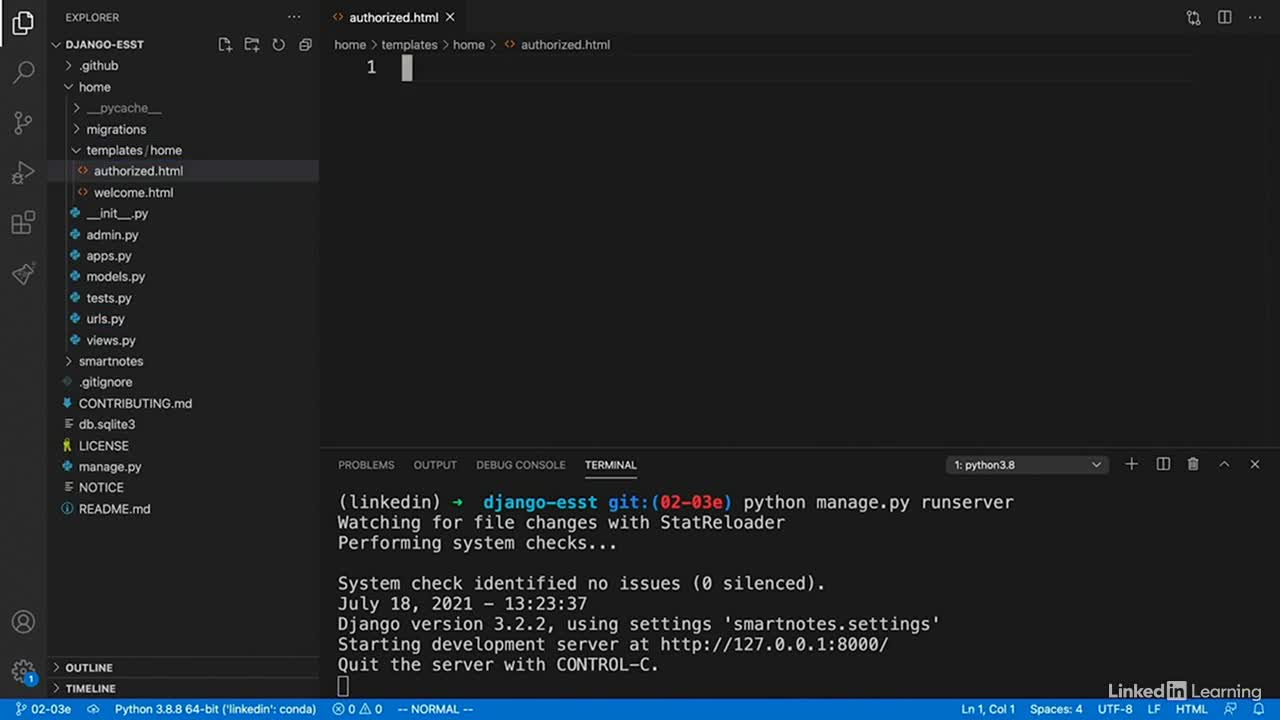Open changes compare icon in editor toolbar
Screen dimensions: 1280x720
point(1193,17)
